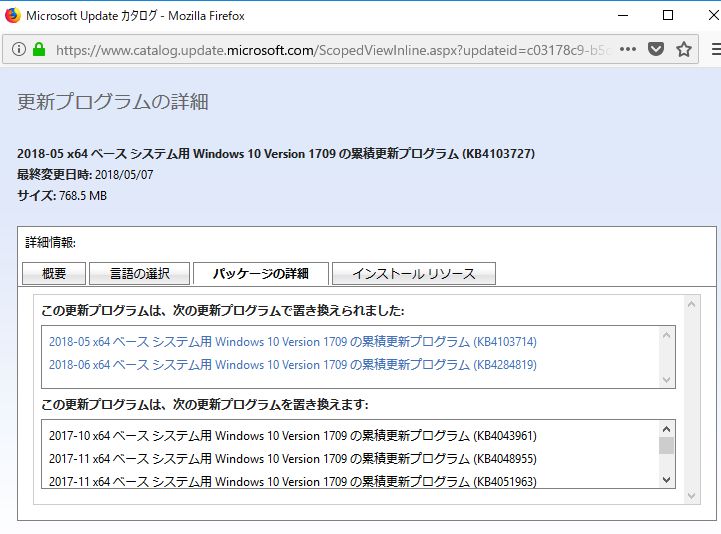Click the down arrow of superseded-by list scrollbar
The width and height of the screenshot is (721, 534).
[x=666, y=380]
